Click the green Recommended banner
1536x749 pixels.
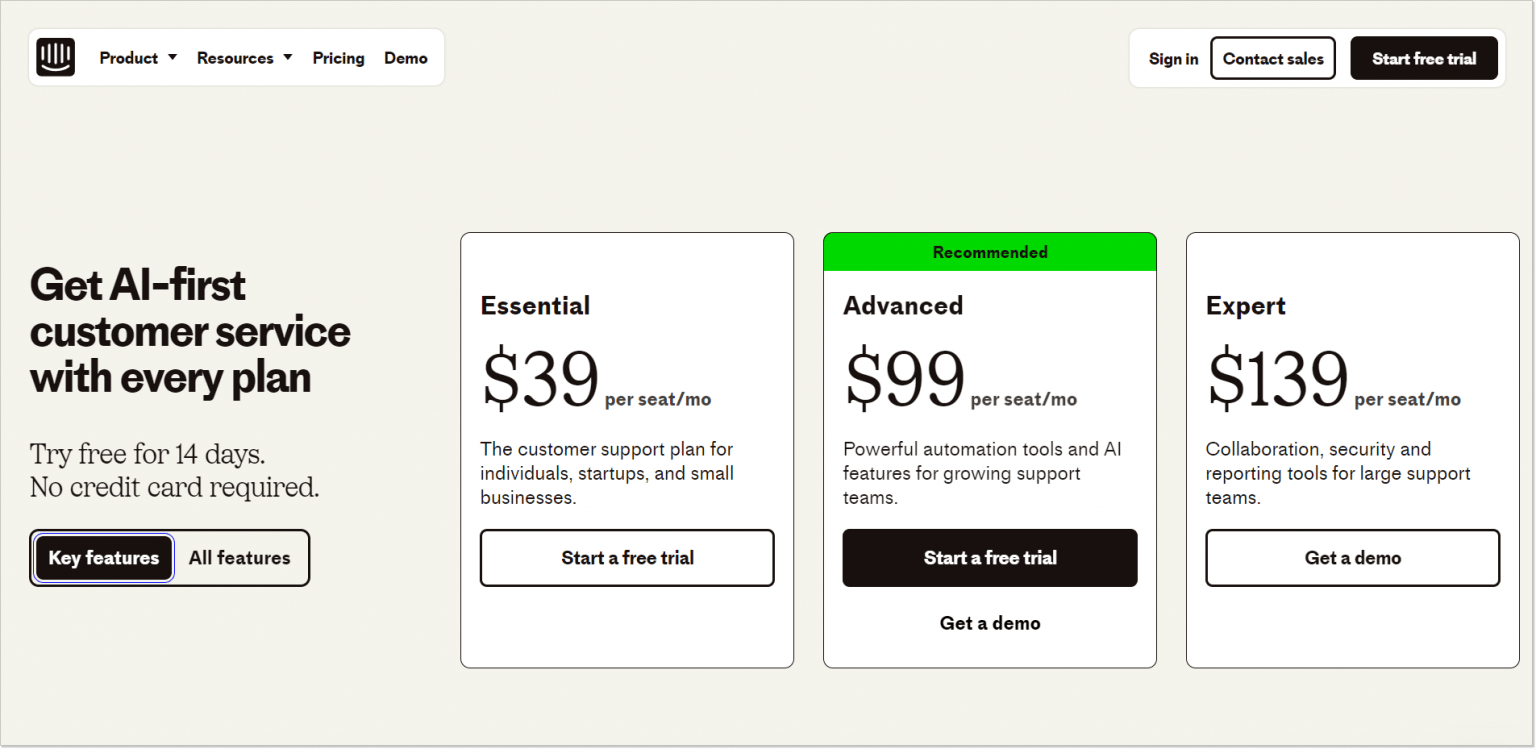pyautogui.click(x=989, y=252)
